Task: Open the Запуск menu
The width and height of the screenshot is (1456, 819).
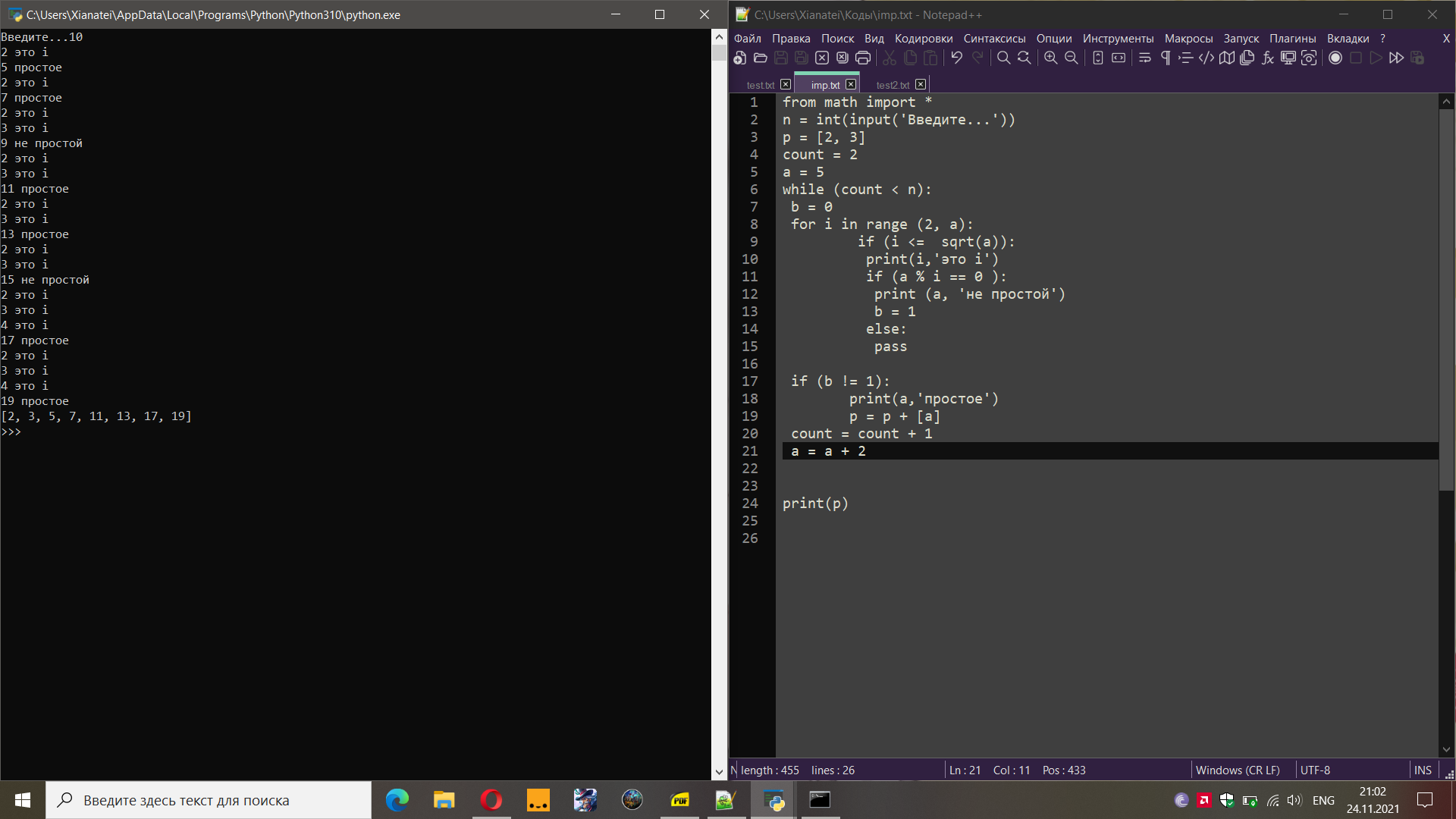Action: (x=1241, y=39)
